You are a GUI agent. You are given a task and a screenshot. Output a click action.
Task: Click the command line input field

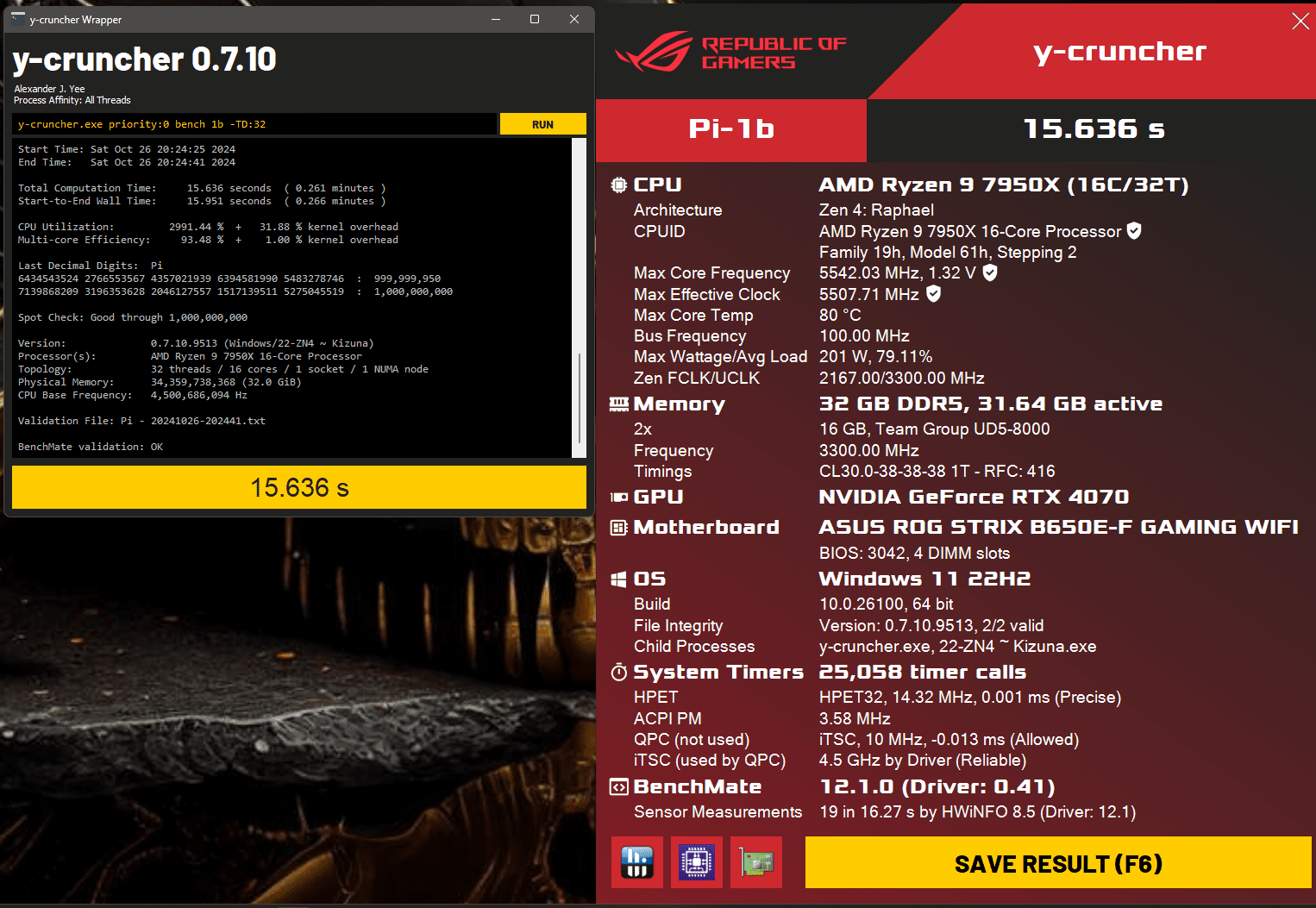pos(254,124)
